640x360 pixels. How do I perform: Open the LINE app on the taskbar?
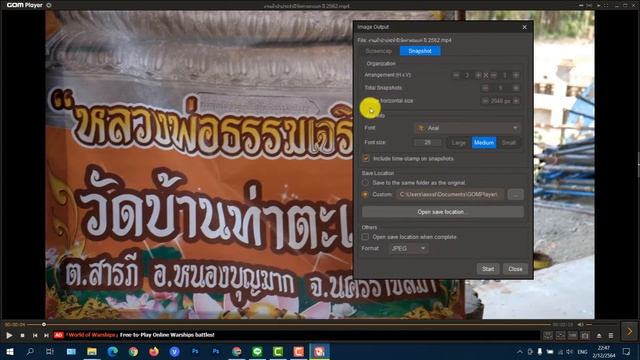pos(257,351)
